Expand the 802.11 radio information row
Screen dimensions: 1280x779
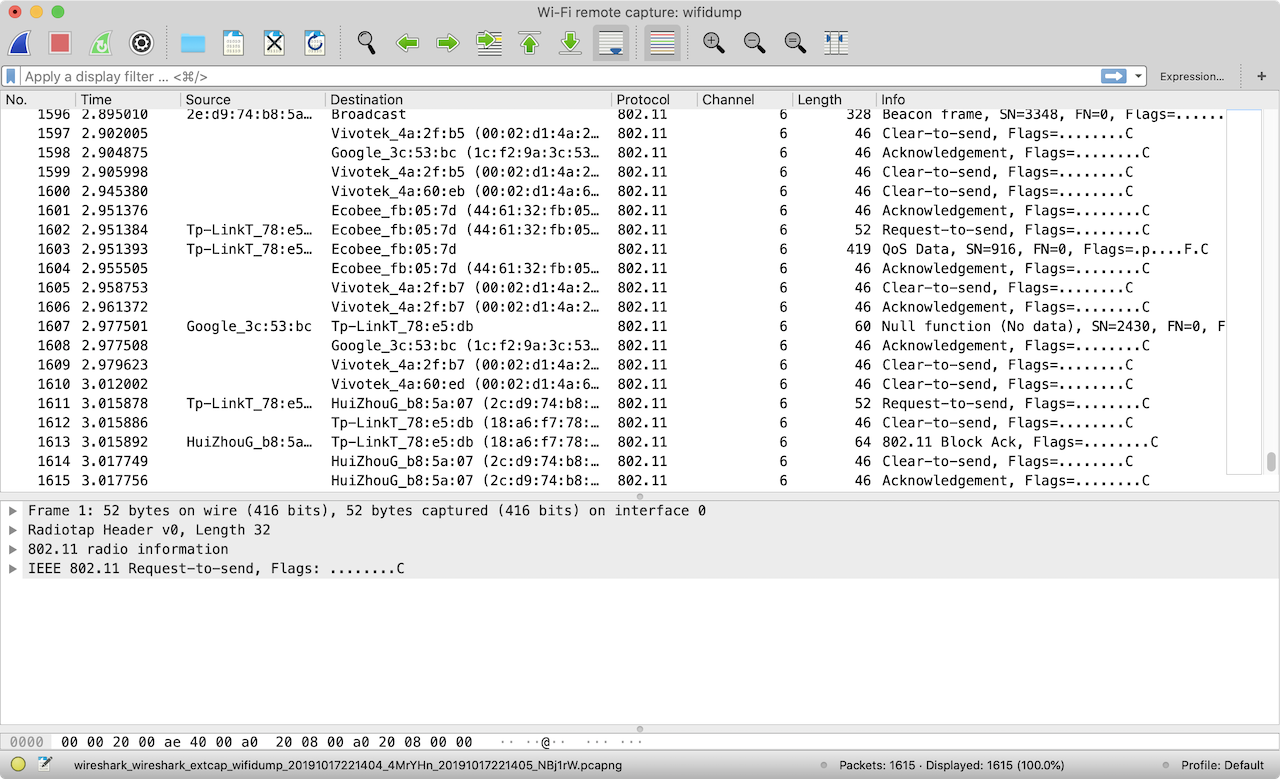point(13,549)
